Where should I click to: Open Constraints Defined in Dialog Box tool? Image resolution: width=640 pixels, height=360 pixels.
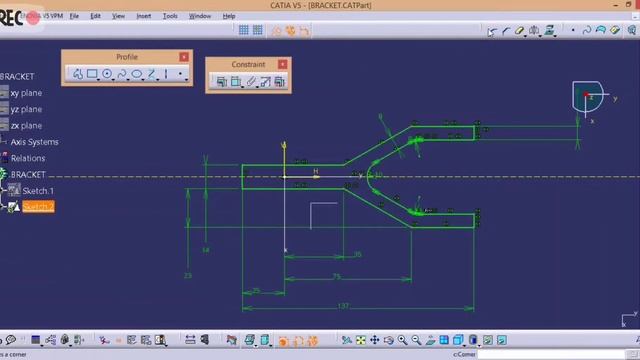tap(221, 82)
